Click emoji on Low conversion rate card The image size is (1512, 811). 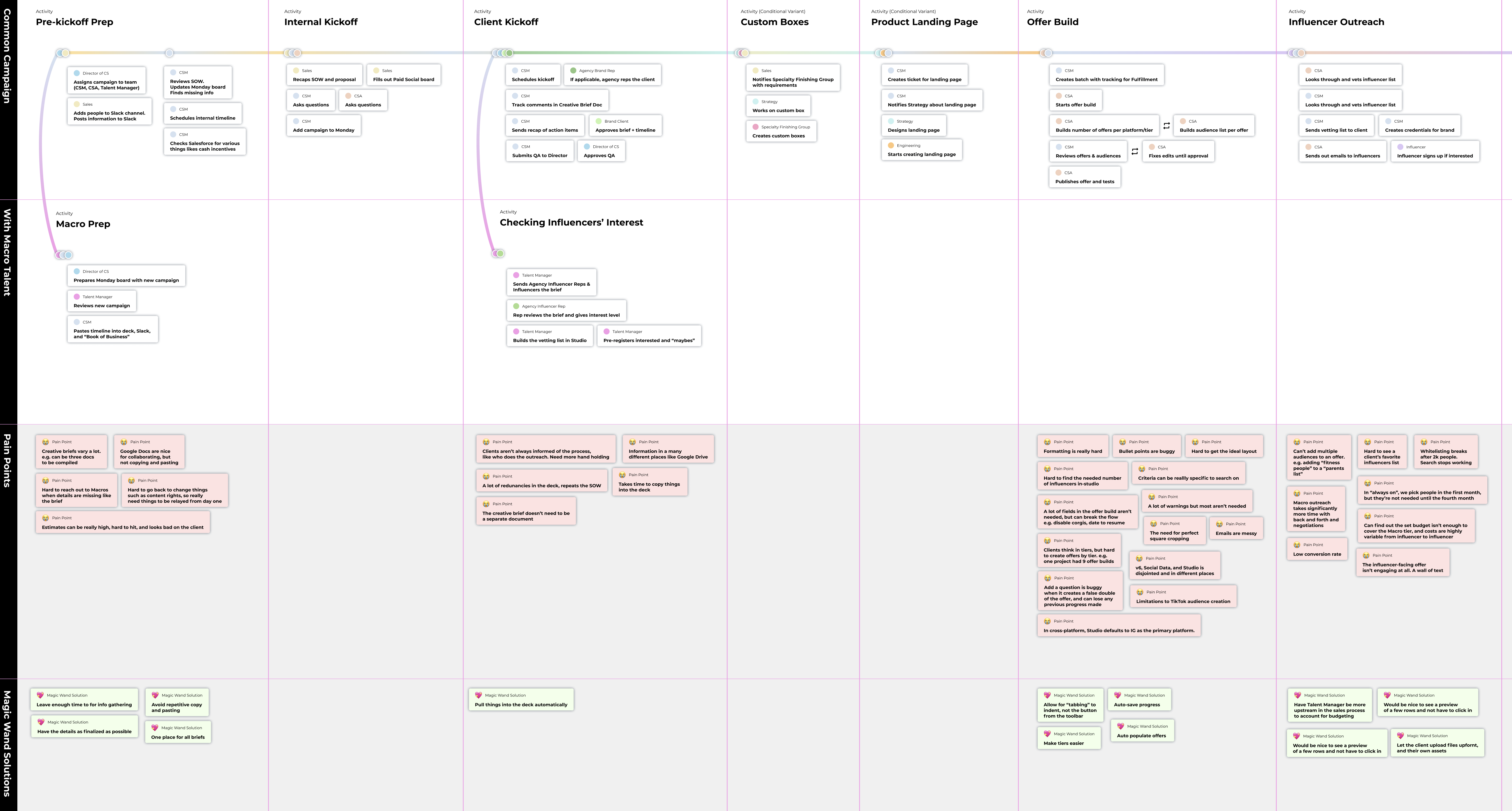[1297, 545]
